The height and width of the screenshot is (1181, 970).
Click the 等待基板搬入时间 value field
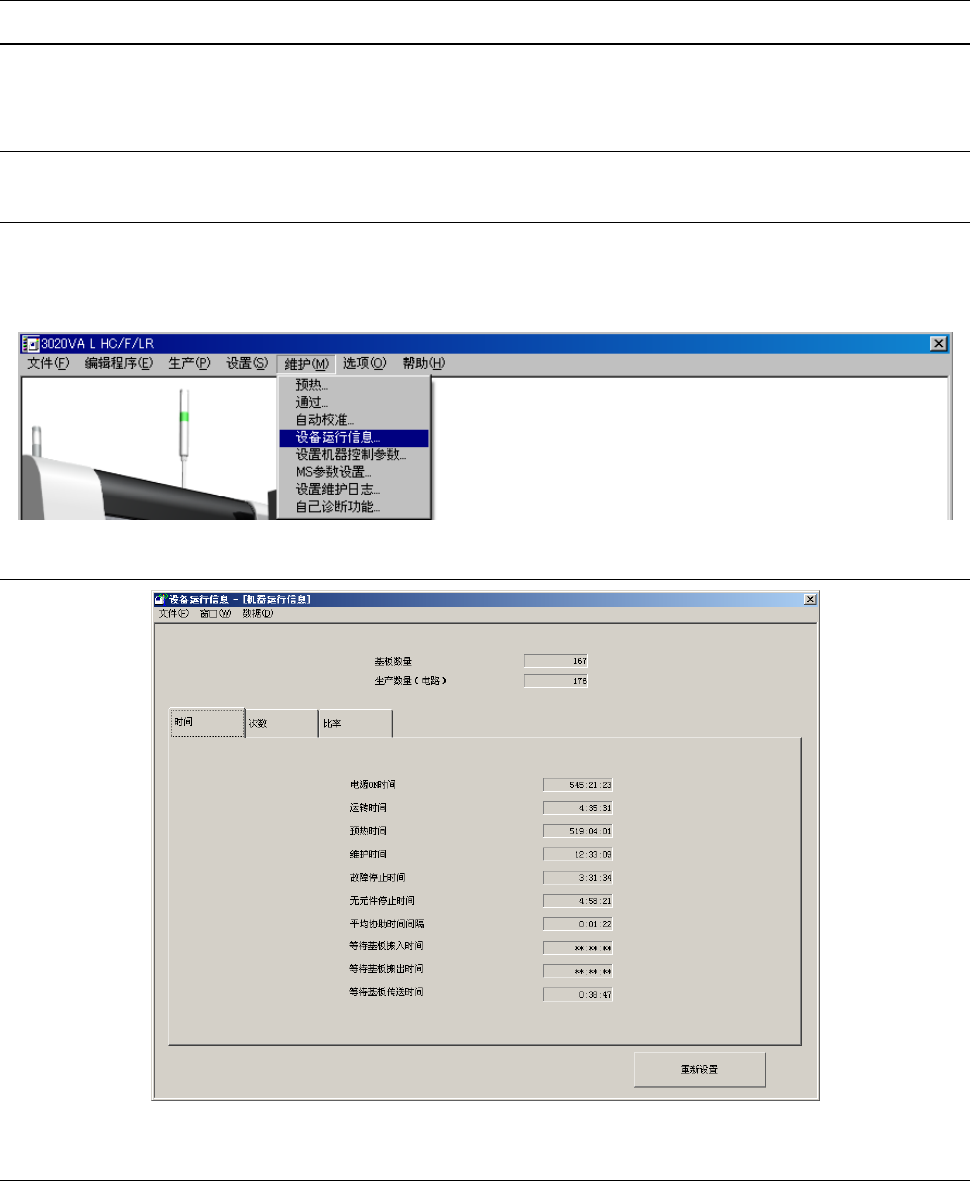click(x=578, y=948)
